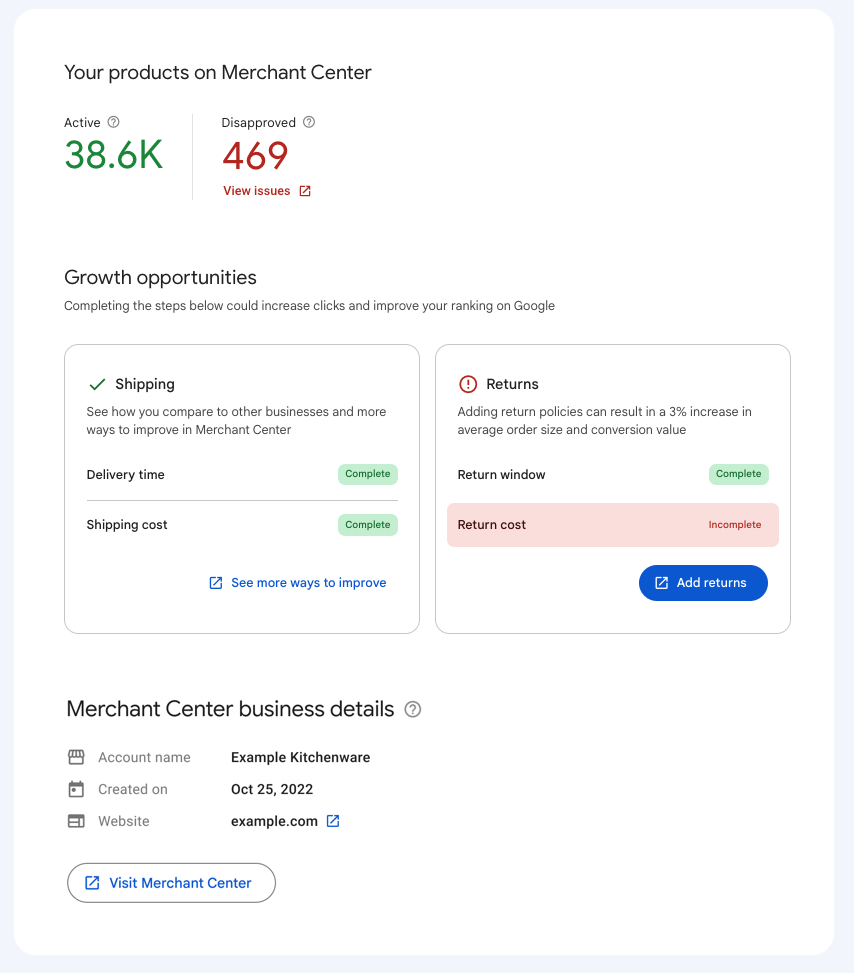854x973 pixels.
Task: Click the external link icon on Visit Merchant Center
Action: 92,882
